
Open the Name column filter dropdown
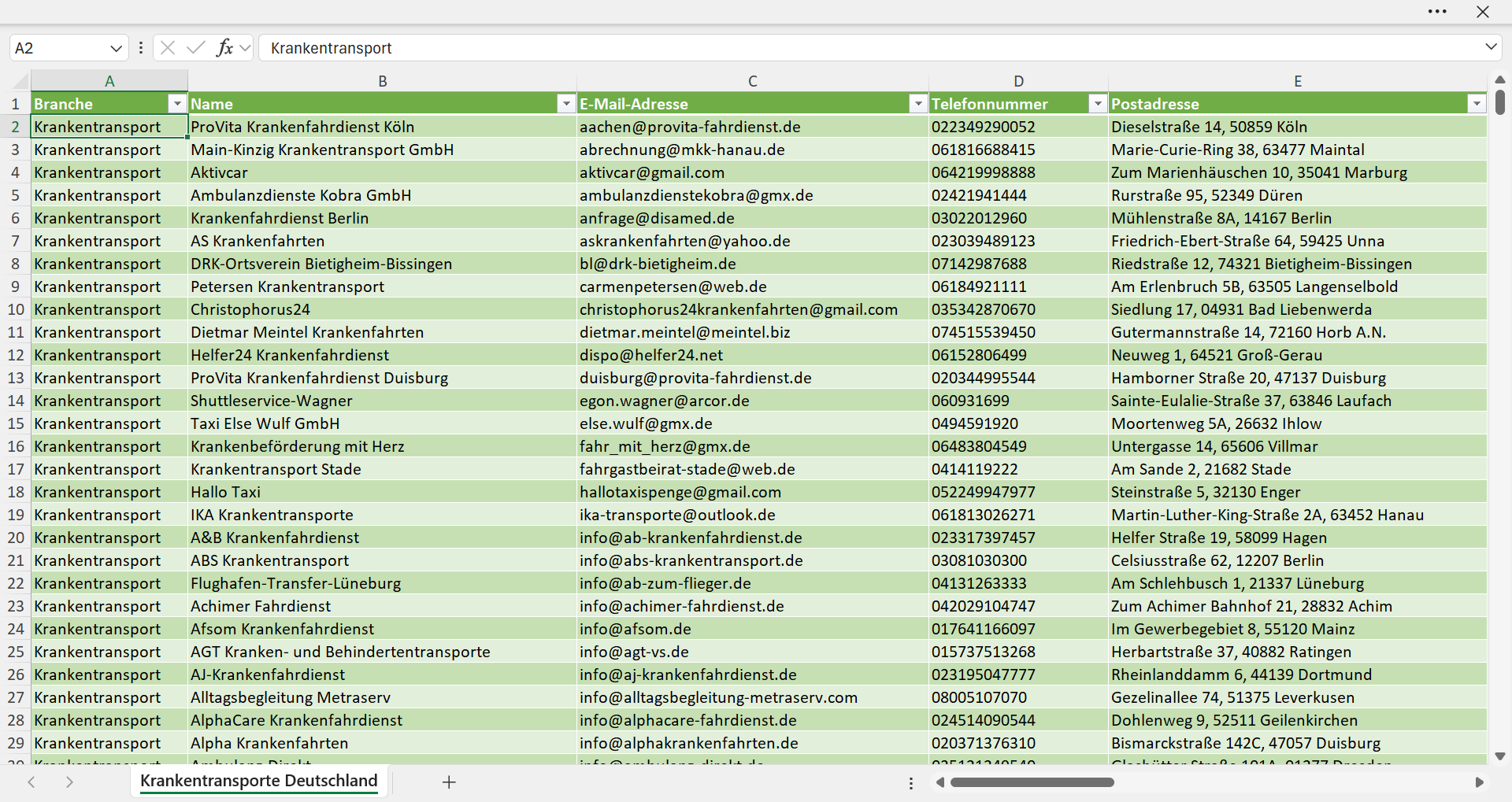click(x=566, y=104)
